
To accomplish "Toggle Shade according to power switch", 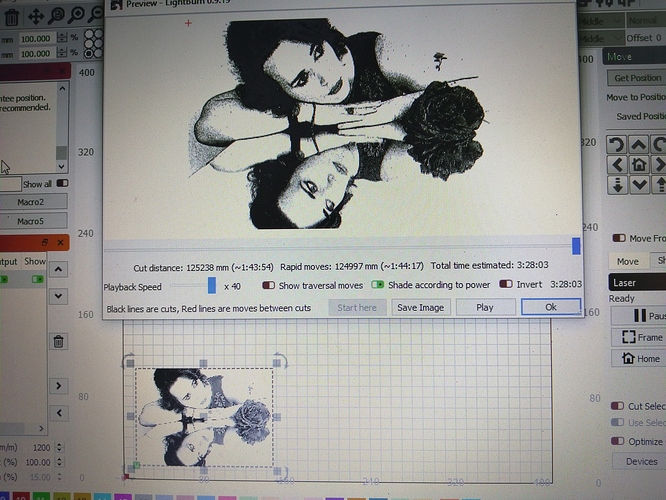I will coord(377,284).
